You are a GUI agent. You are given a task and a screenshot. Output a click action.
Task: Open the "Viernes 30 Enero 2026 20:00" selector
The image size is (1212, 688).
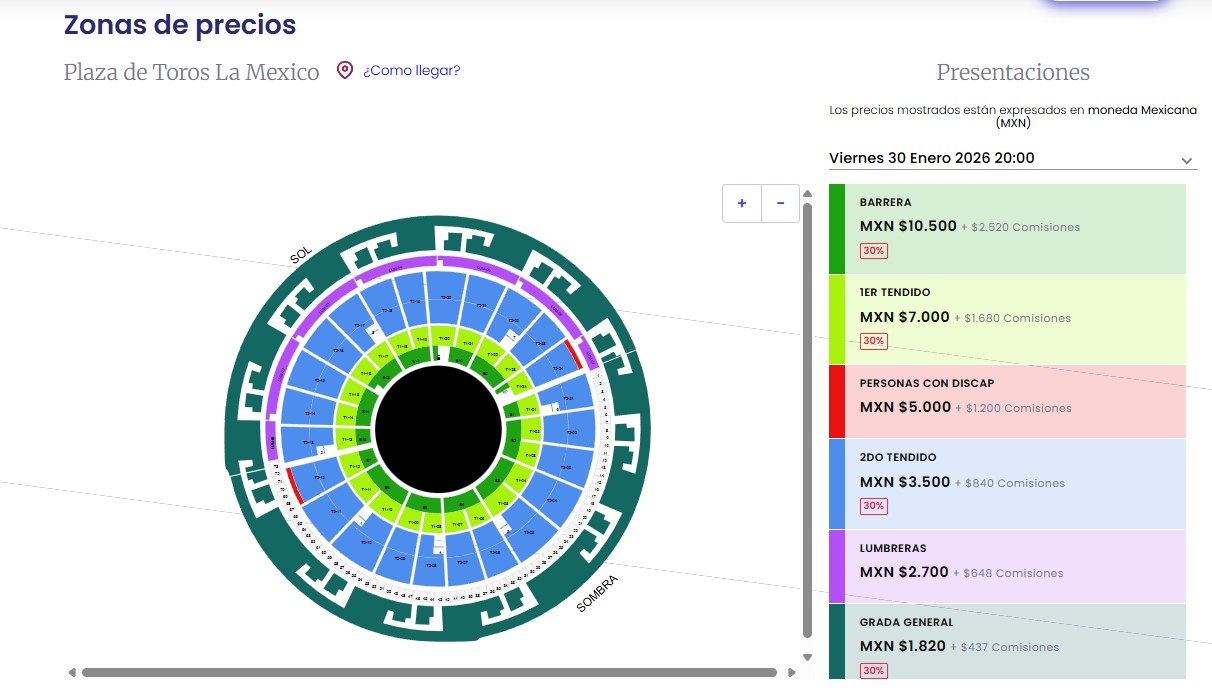(x=1000, y=158)
